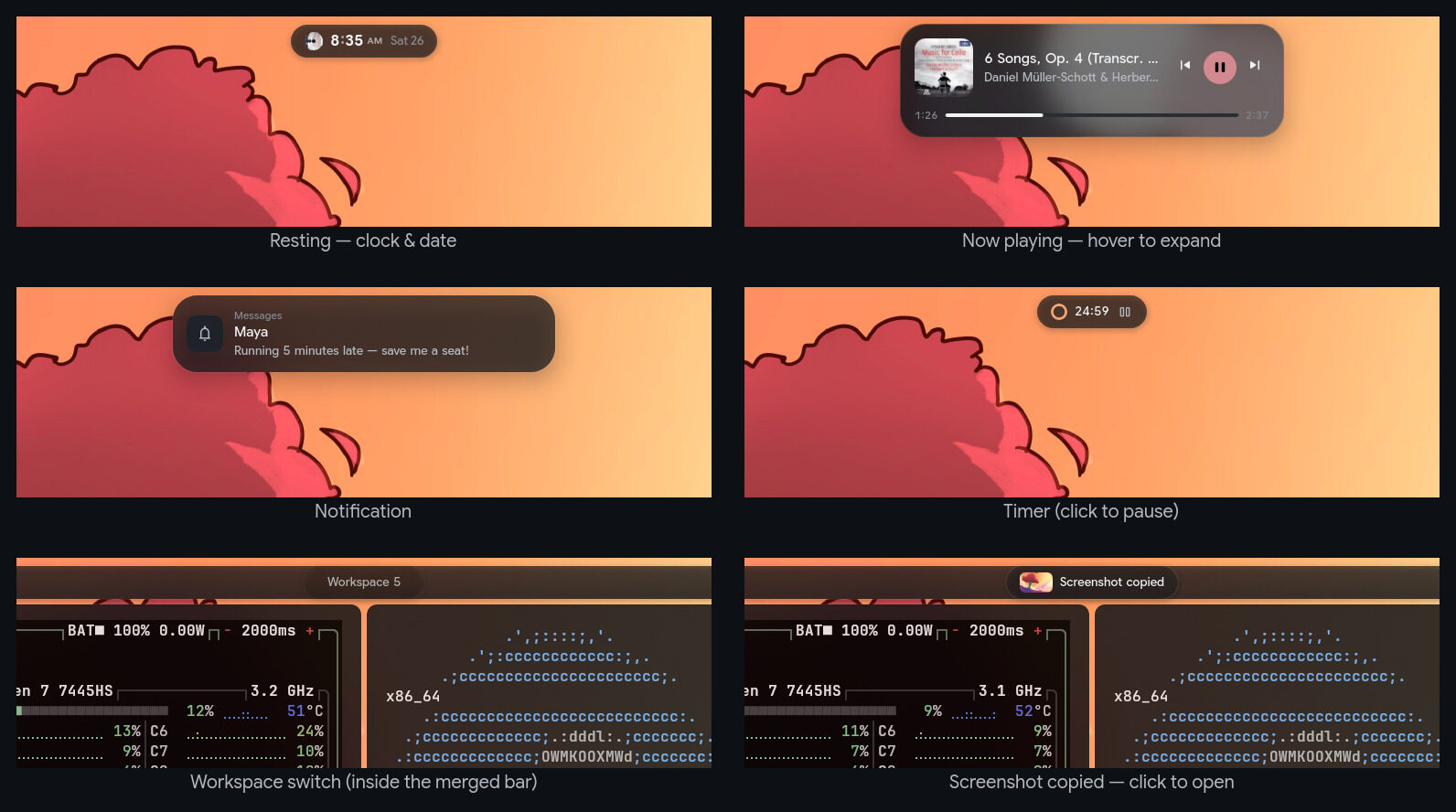Skip to the next track

tap(1255, 66)
